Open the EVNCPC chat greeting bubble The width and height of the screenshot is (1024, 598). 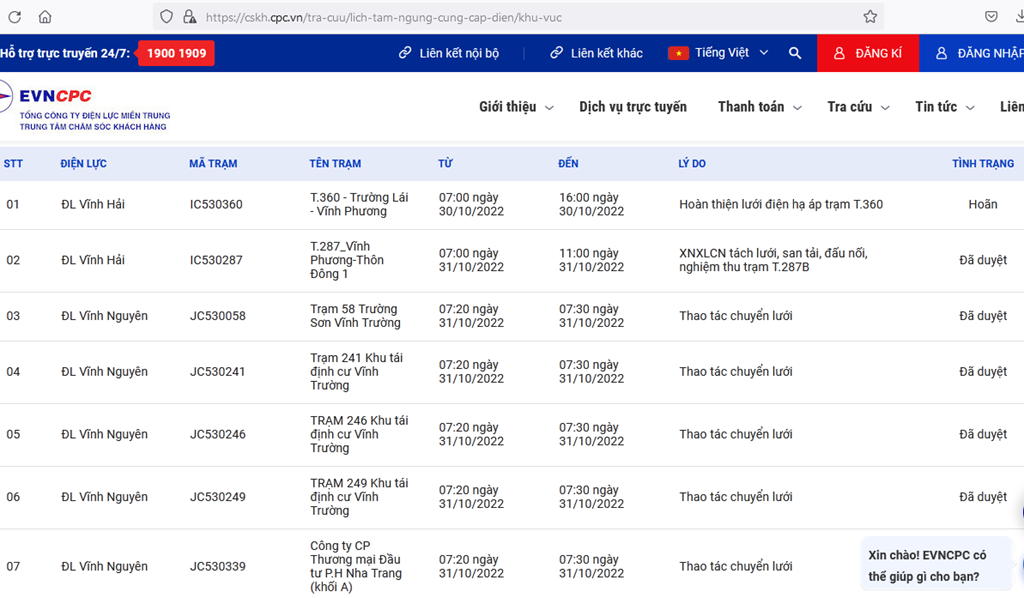pos(935,565)
